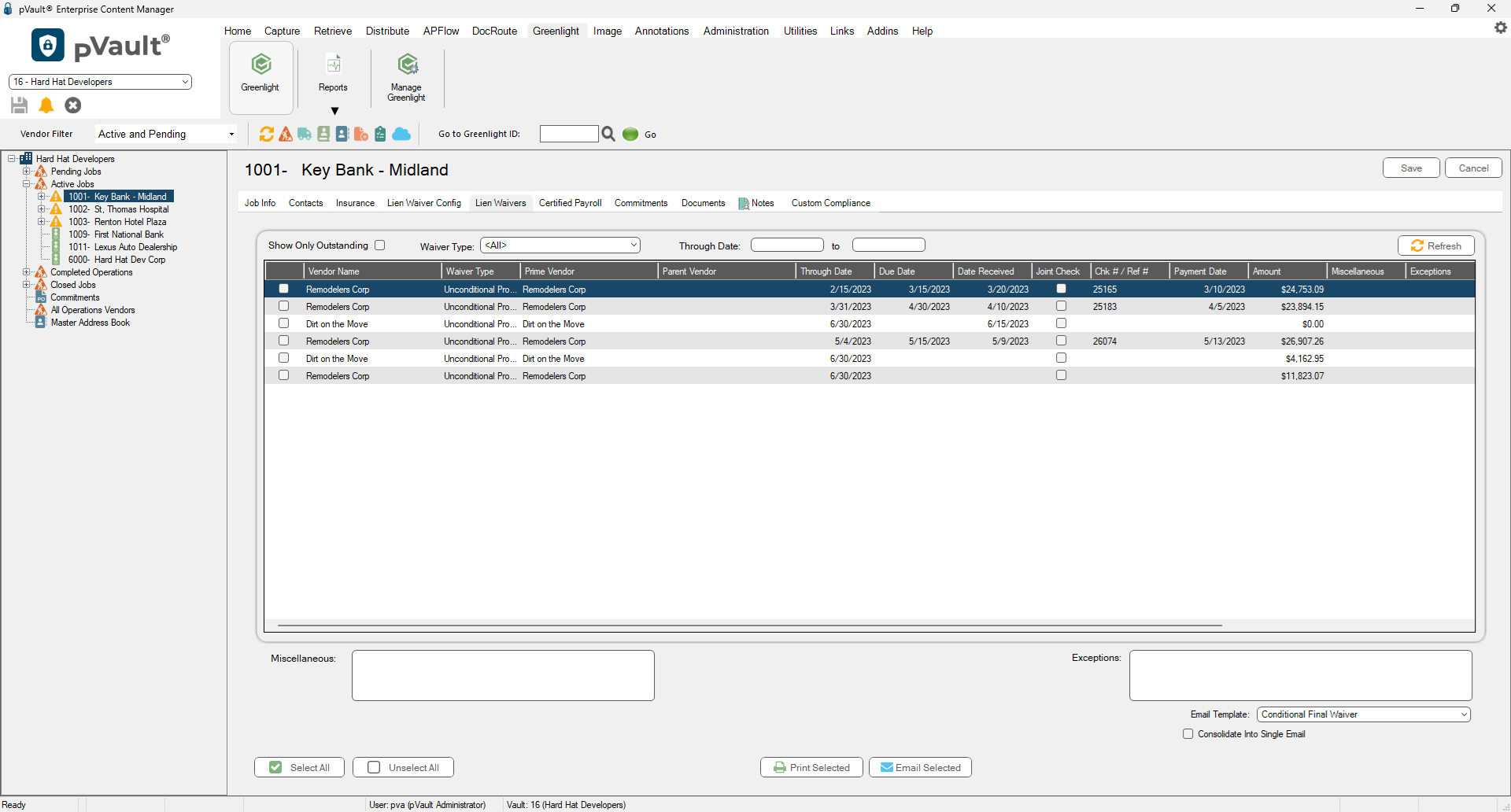This screenshot has width=1511, height=812.
Task: Click the Hard Hat Developers building icon
Action: pos(26,158)
